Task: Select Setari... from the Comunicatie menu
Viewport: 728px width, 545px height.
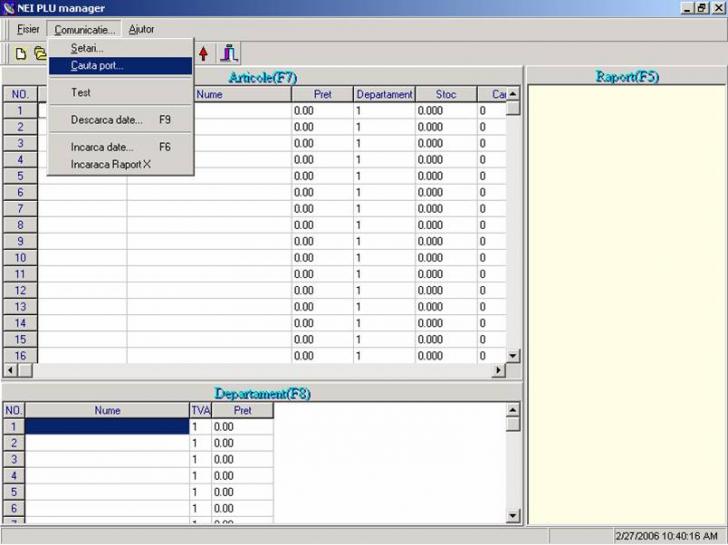Action: coord(87,48)
